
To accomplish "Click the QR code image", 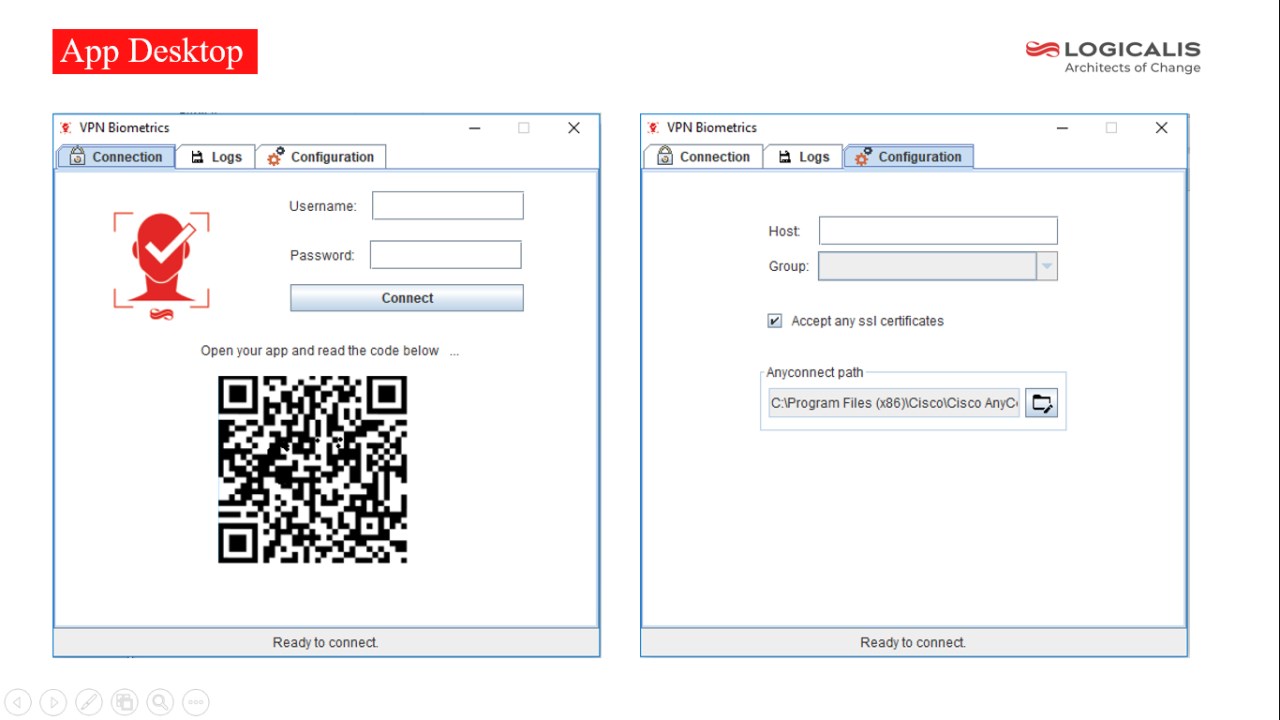I will pos(313,469).
